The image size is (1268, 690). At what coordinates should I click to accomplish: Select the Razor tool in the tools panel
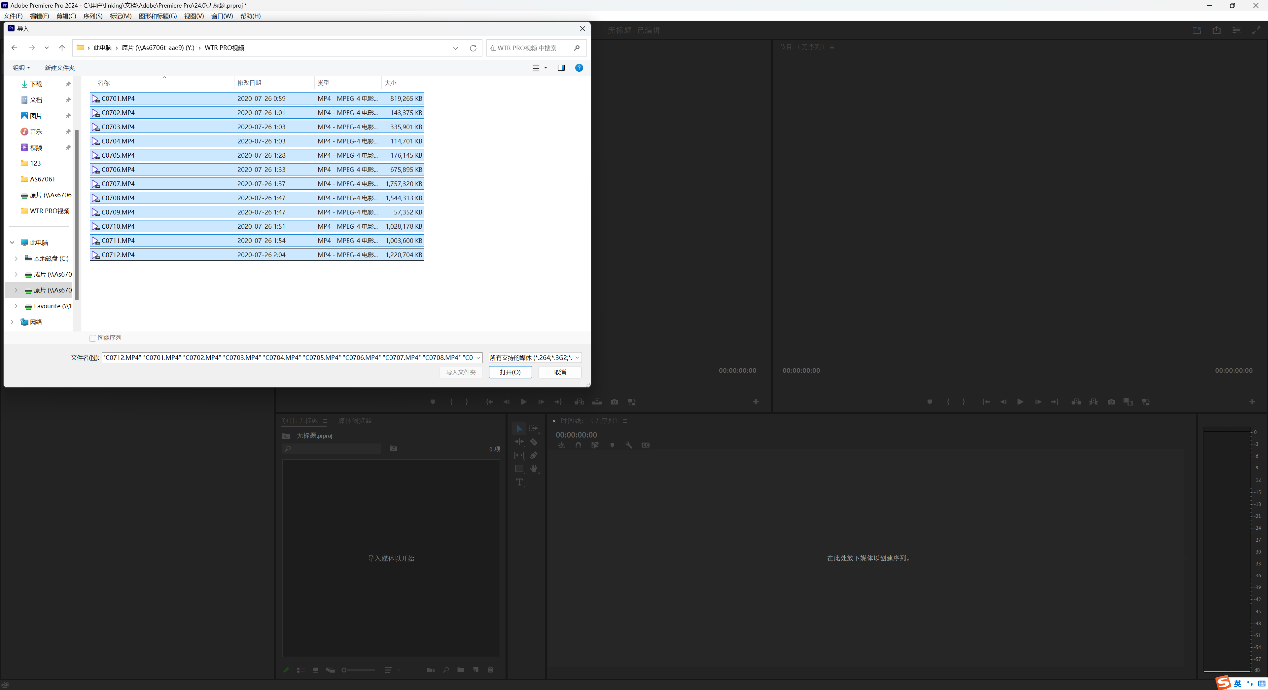coord(534,441)
